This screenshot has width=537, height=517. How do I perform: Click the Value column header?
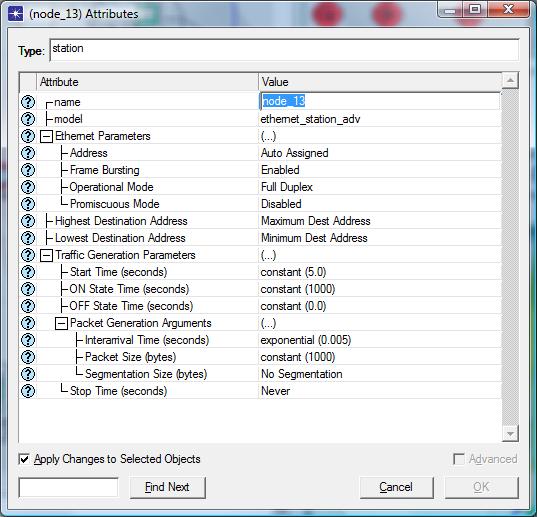coord(380,82)
